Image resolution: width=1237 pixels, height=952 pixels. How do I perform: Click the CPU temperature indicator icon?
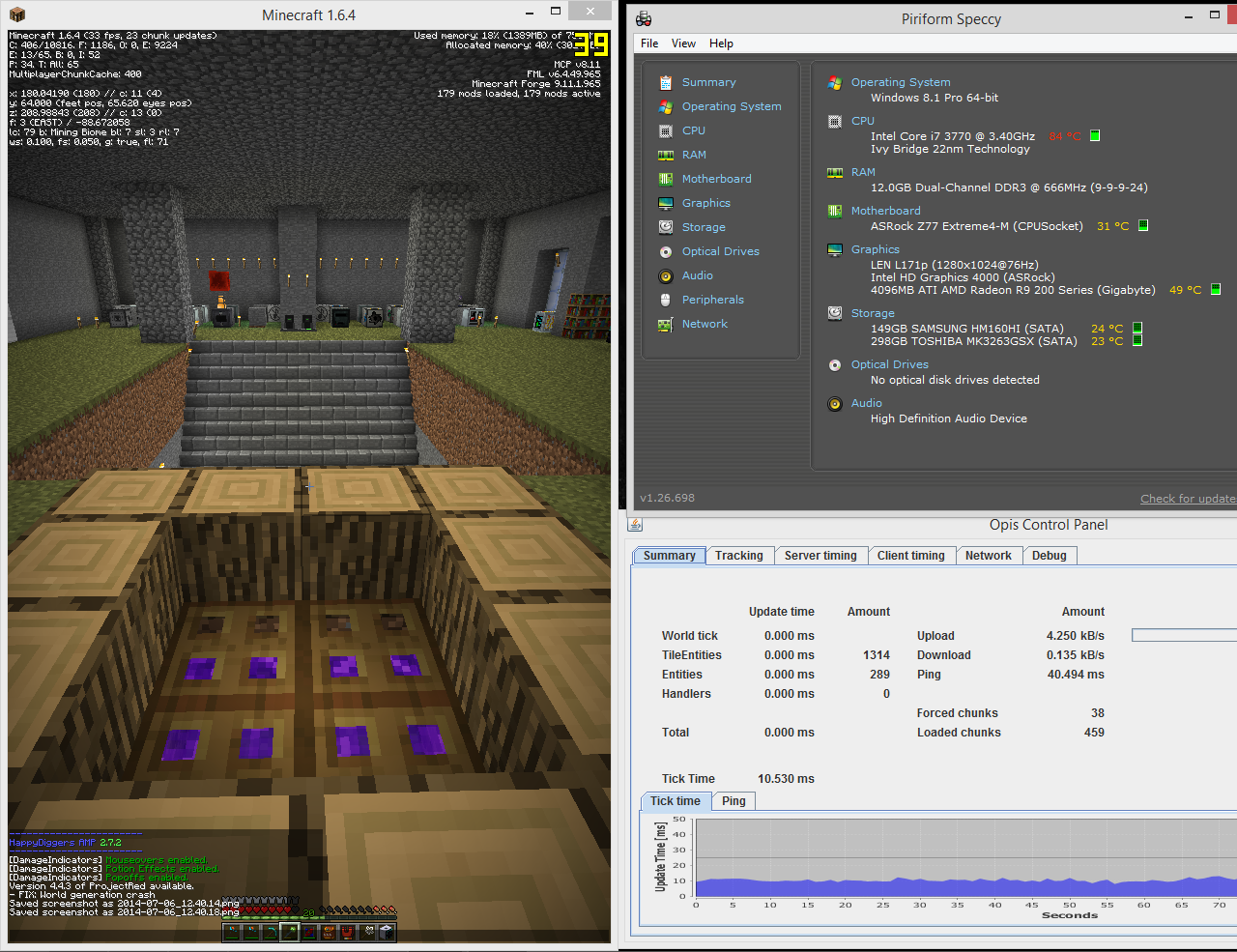pos(1095,136)
